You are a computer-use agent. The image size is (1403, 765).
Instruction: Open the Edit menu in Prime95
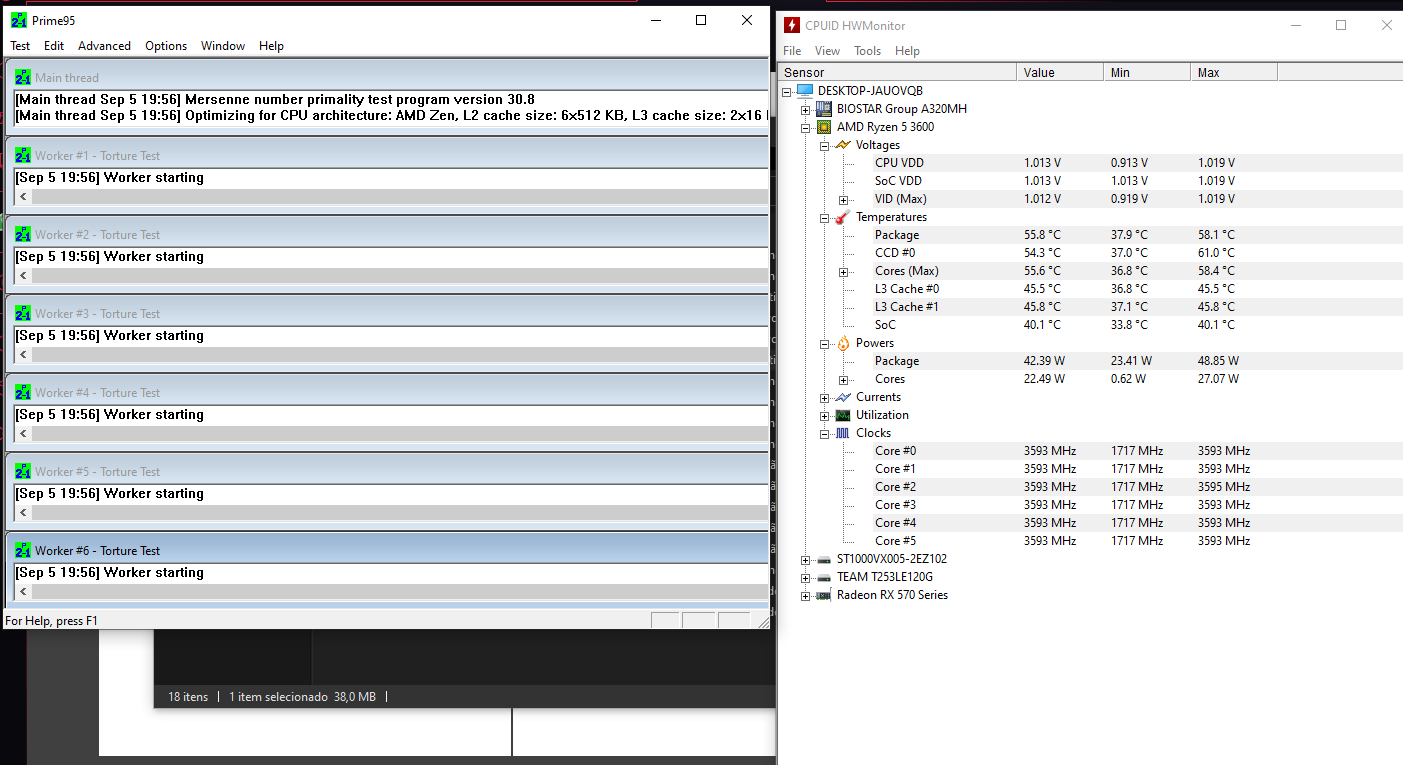(x=54, y=46)
